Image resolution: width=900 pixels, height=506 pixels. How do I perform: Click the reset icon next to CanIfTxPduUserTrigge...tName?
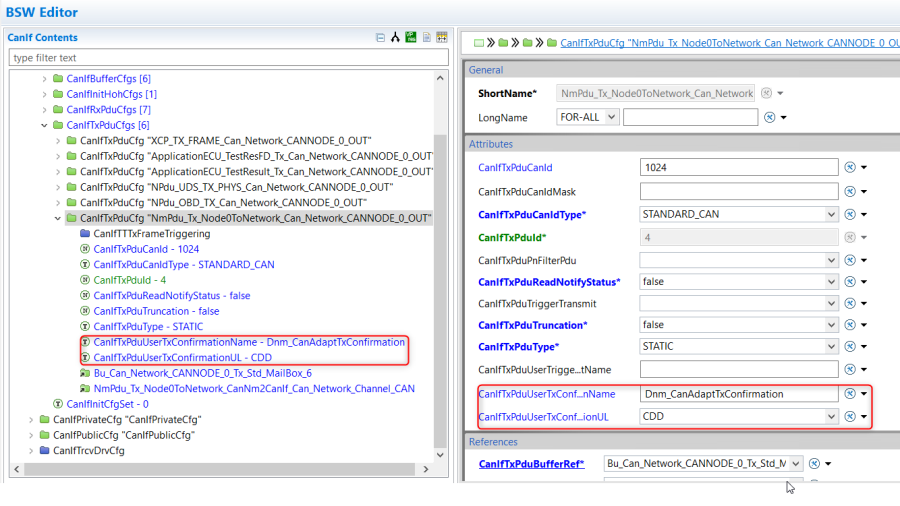coord(850,369)
